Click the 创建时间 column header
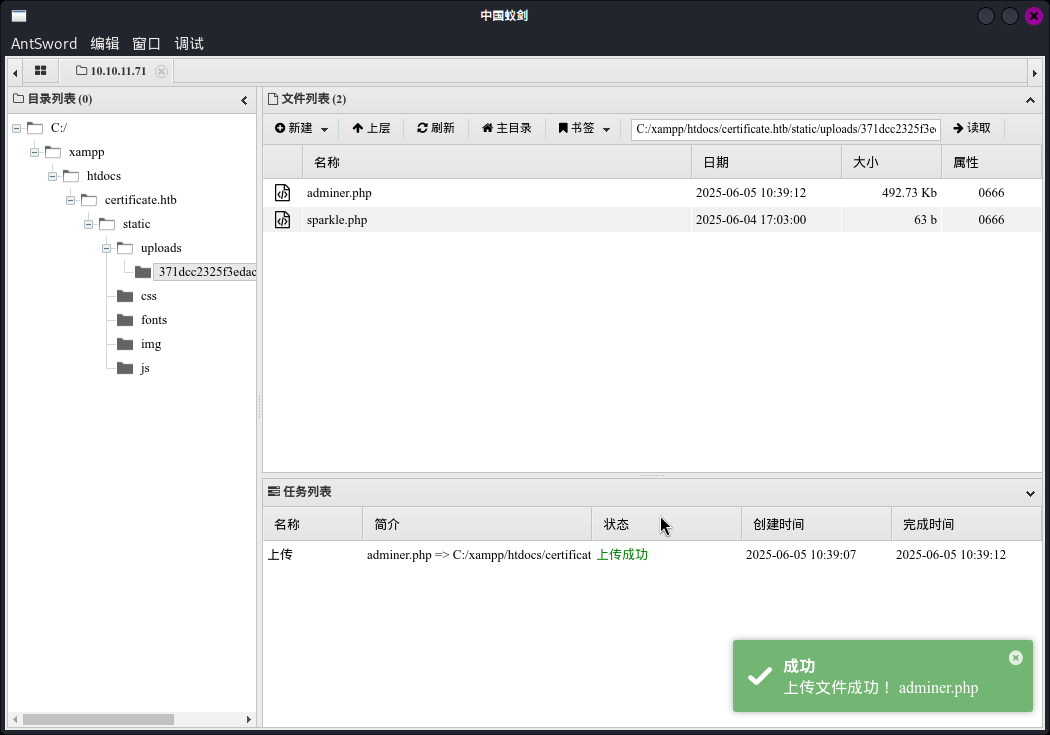1050x735 pixels. tap(816, 524)
